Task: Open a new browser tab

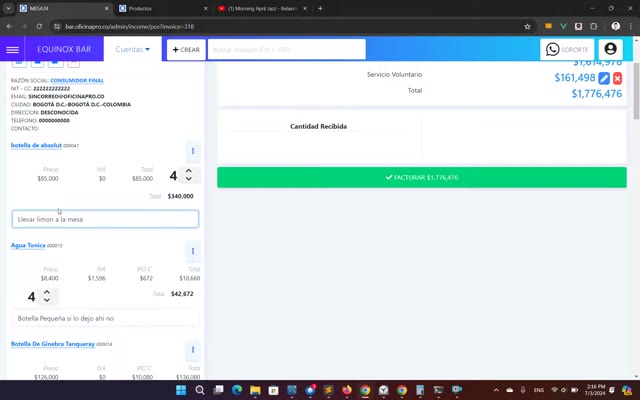Action: 320,8
